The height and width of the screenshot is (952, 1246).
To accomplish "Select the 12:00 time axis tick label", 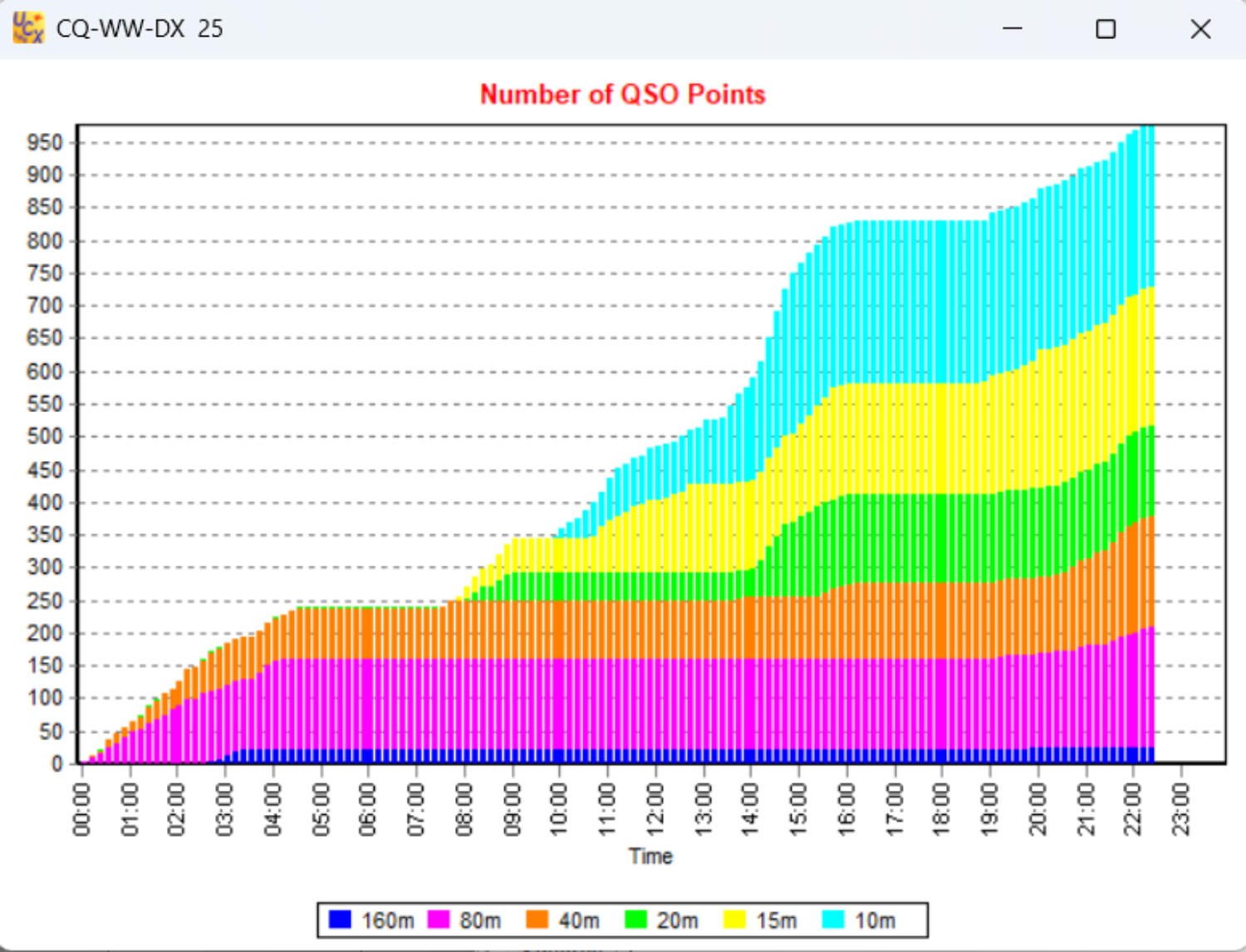I will (655, 809).
